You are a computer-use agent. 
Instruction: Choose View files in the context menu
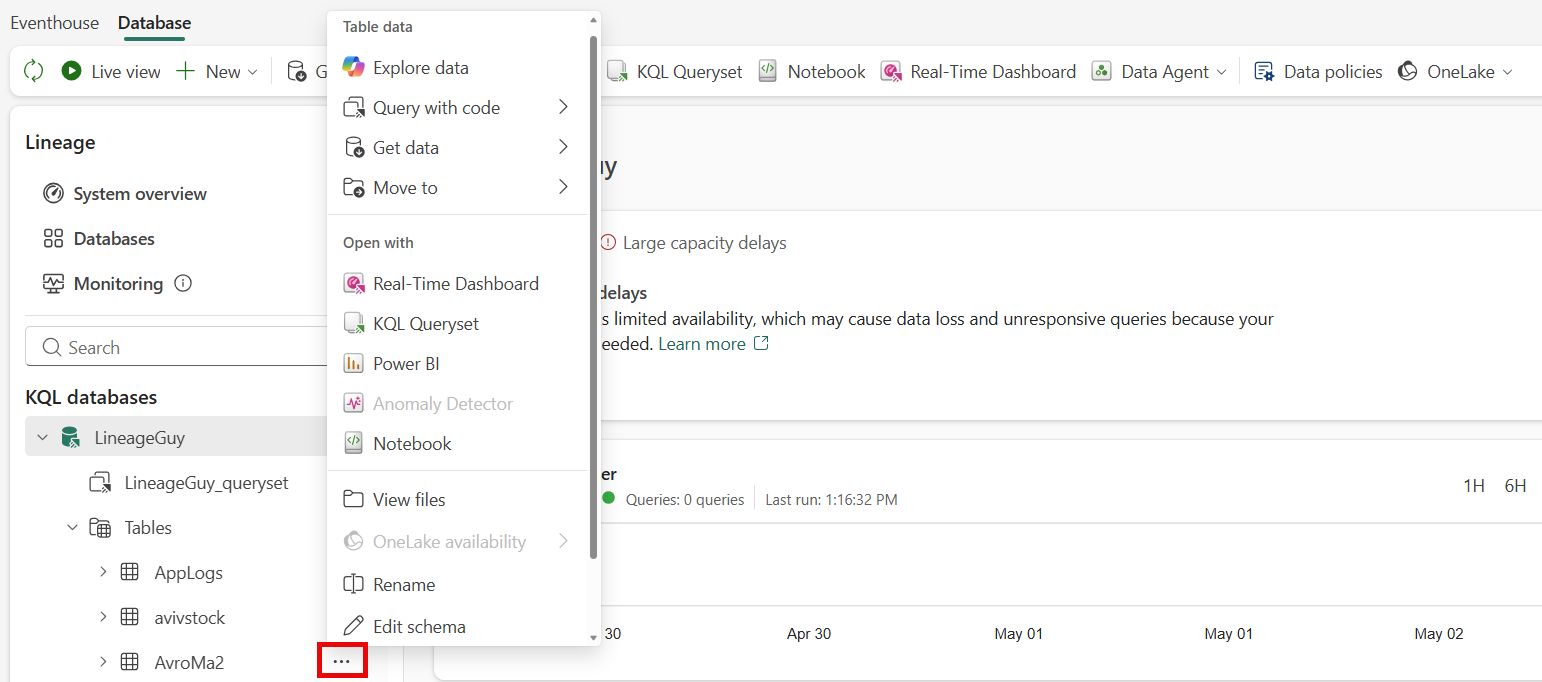tap(457, 500)
